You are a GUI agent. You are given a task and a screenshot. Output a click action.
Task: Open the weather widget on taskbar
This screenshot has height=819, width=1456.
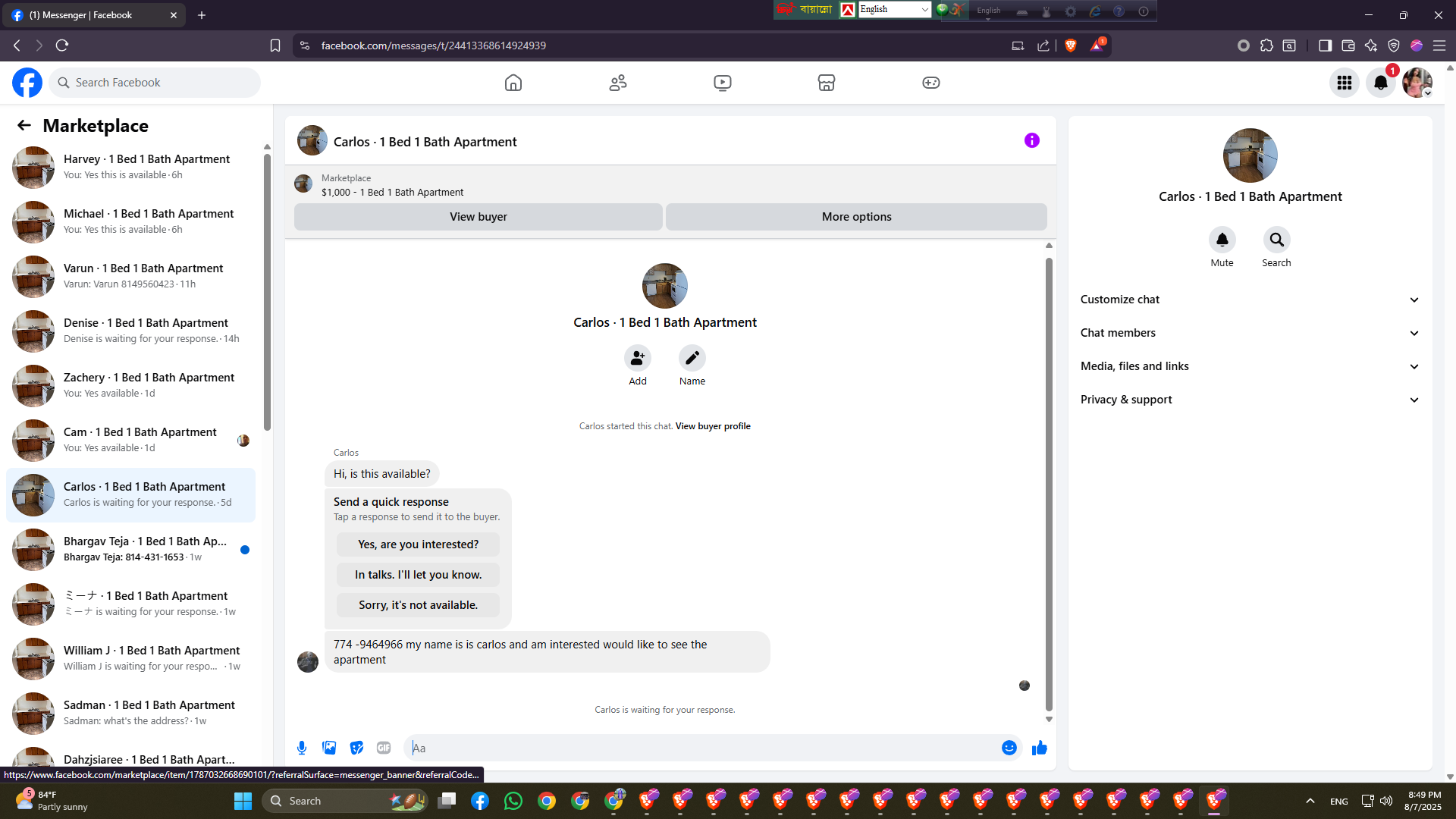coord(52,801)
